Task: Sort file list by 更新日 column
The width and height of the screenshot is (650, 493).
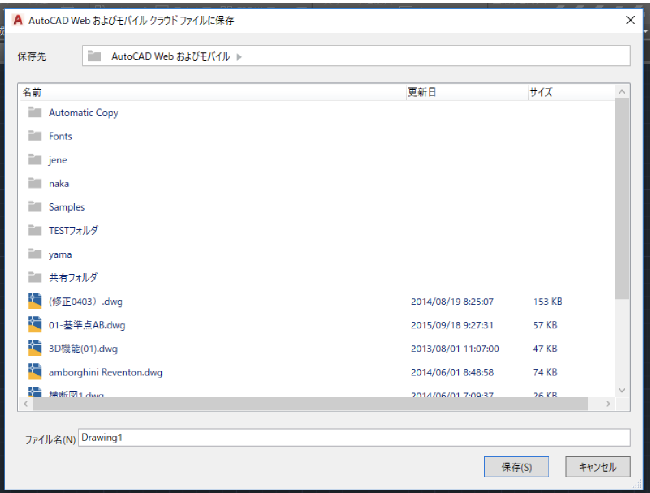Action: (x=467, y=92)
